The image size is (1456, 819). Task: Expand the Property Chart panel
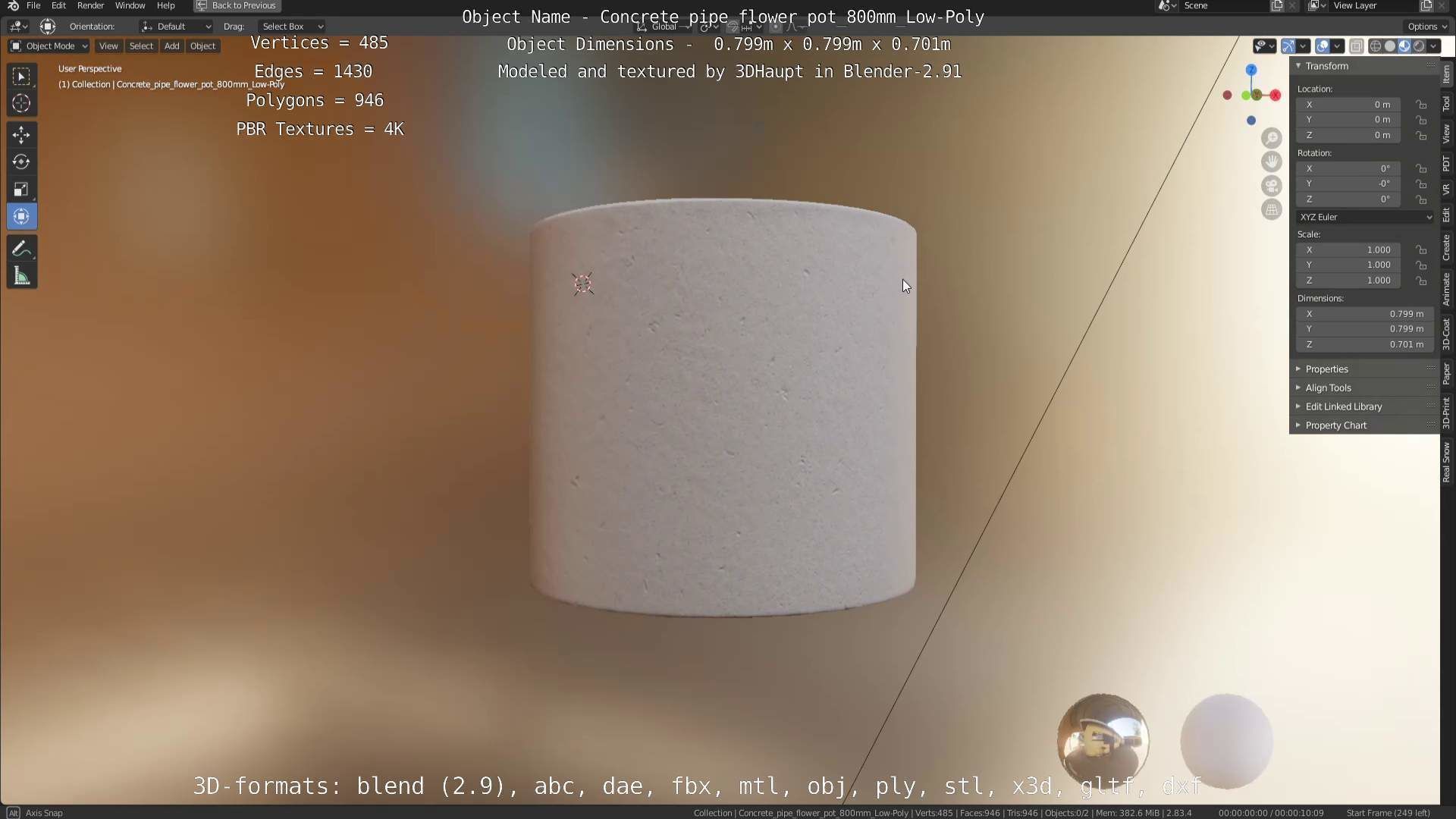tap(1365, 425)
